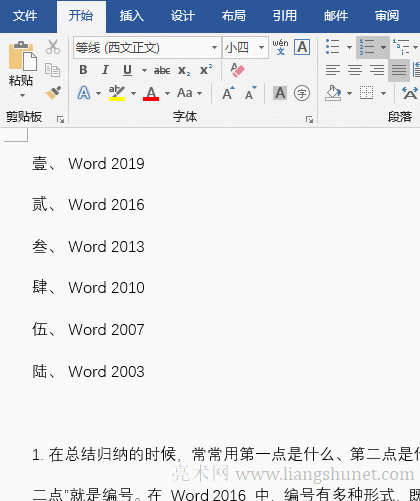Click the enclosed character 字 icon
This screenshot has width=420, height=501.
[302, 93]
